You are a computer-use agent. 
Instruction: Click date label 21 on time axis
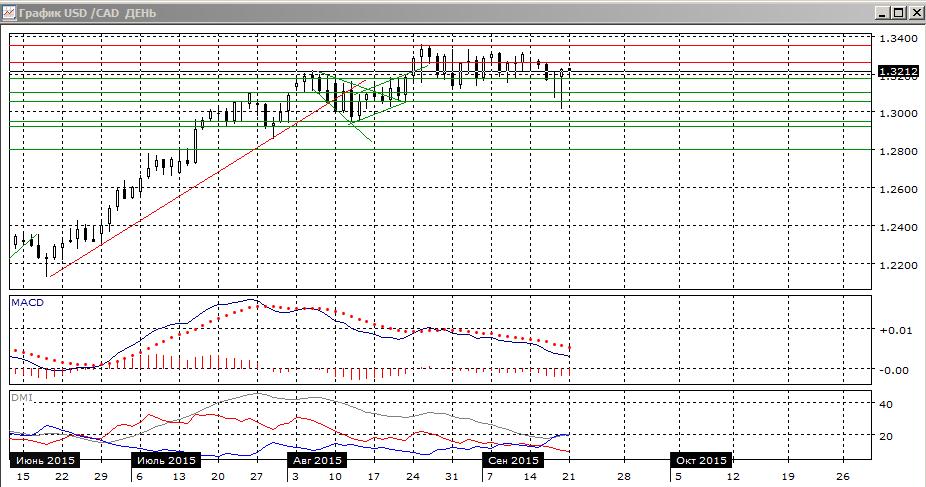(569, 477)
